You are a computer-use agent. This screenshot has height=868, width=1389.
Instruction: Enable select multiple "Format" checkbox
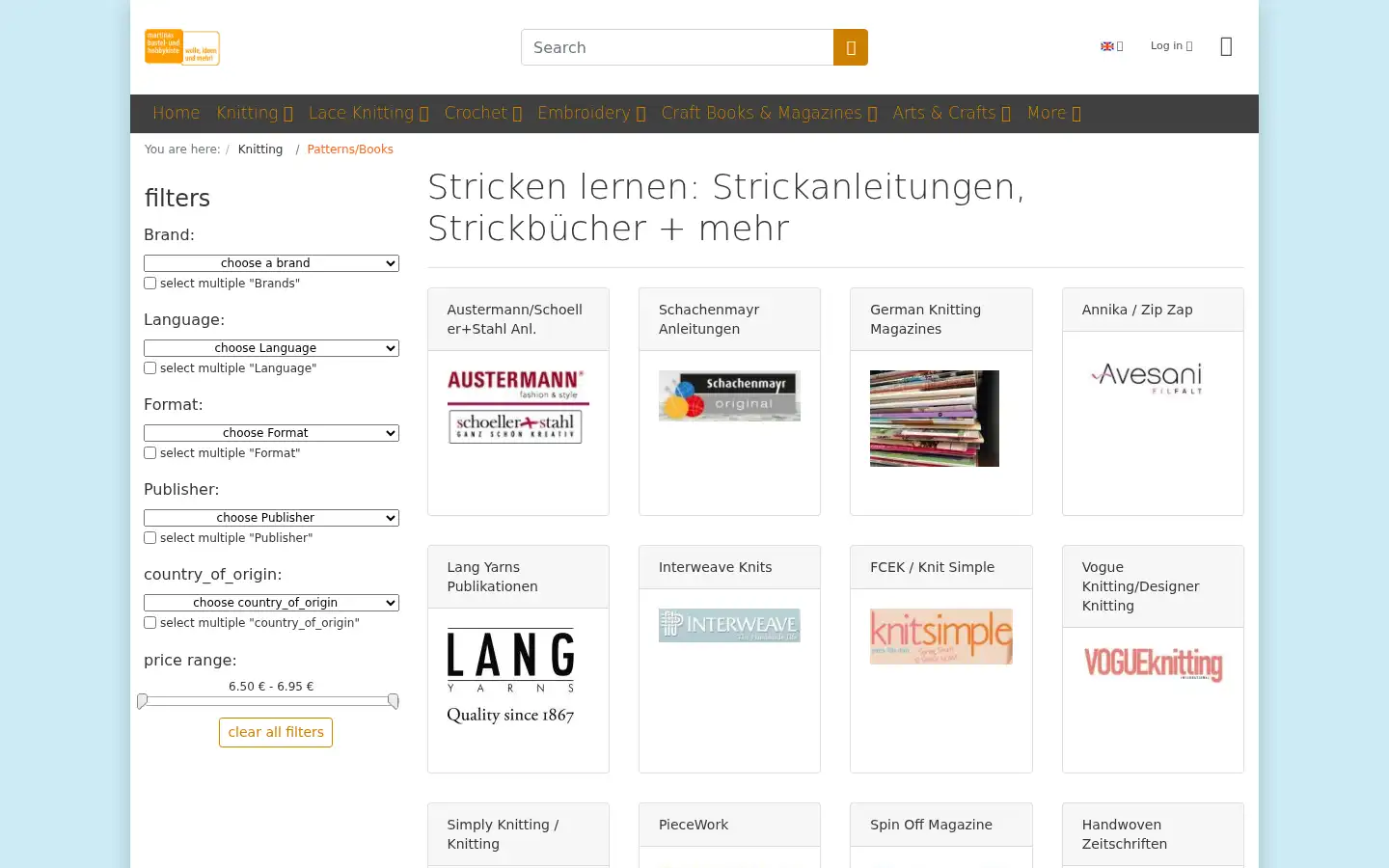(x=150, y=453)
